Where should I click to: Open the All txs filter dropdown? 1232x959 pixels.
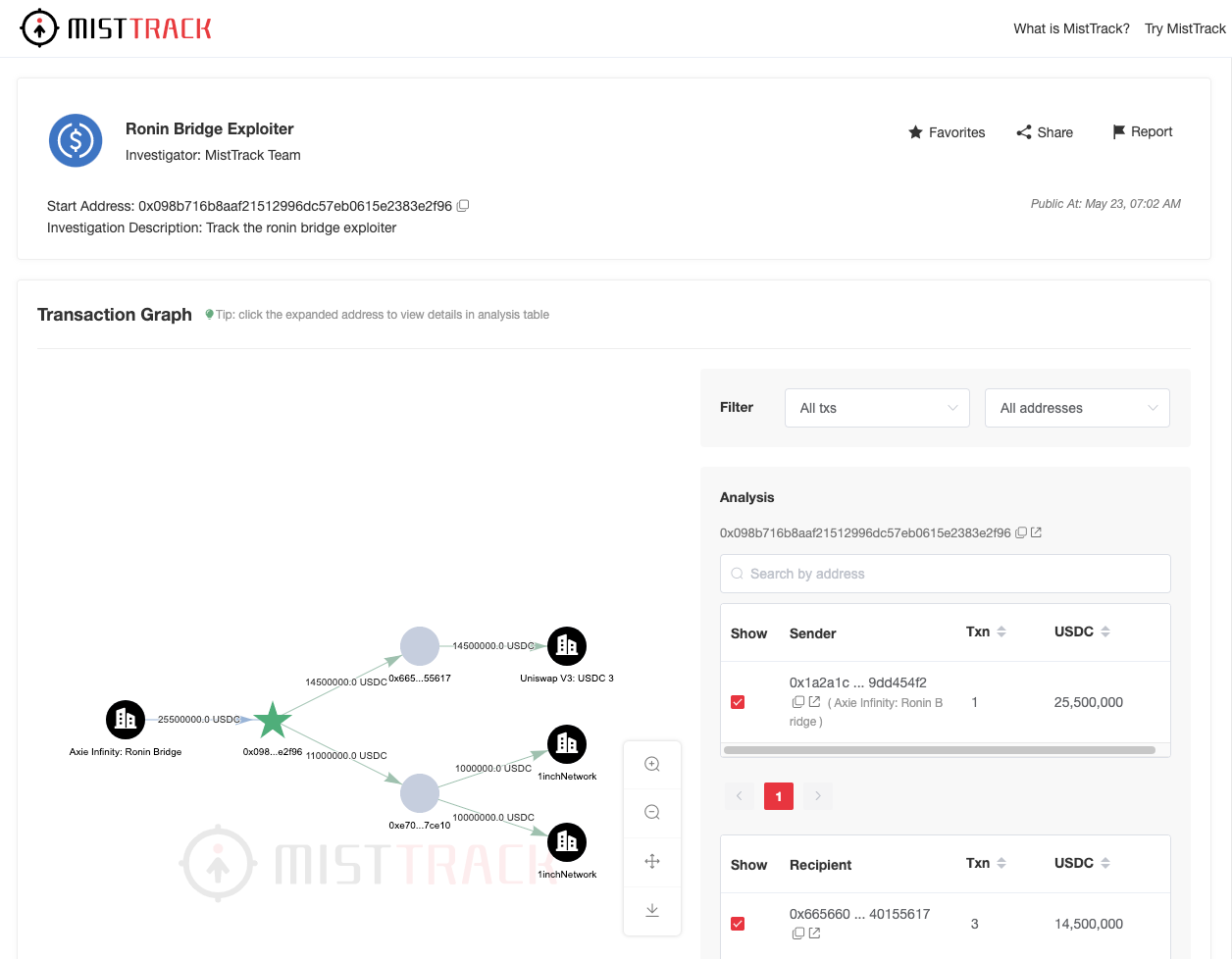point(877,408)
